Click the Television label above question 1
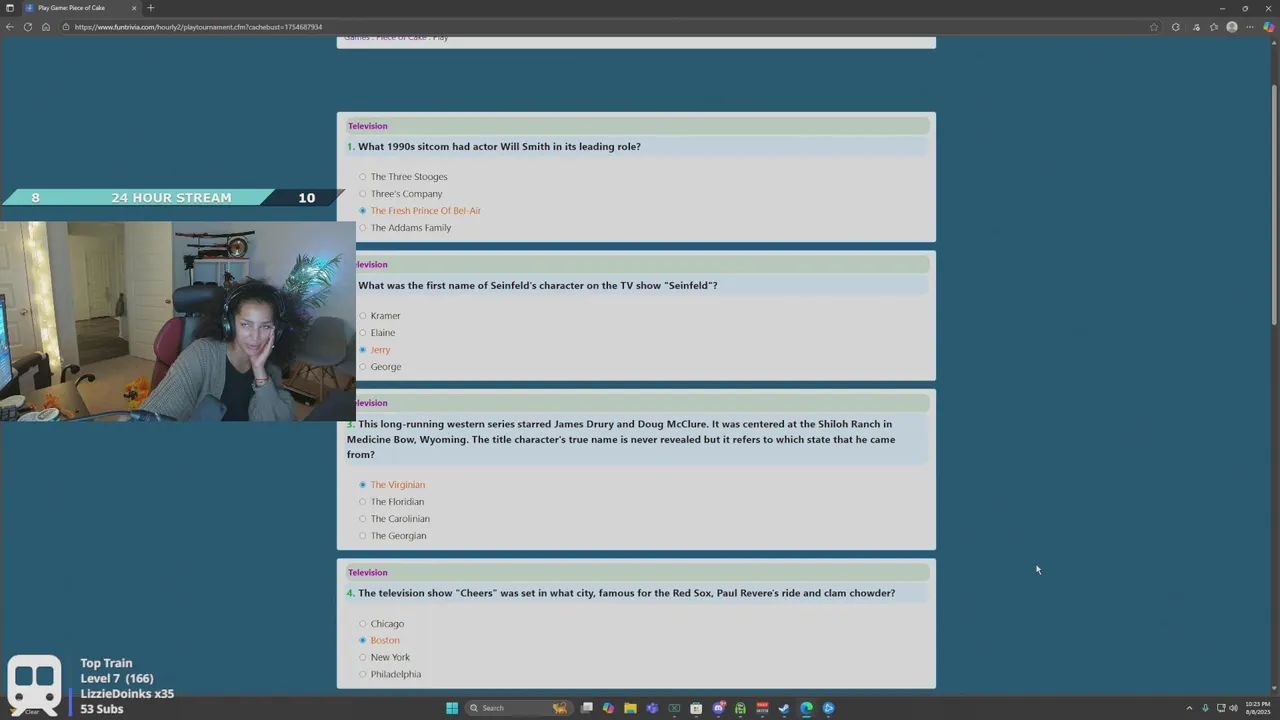 tap(367, 126)
